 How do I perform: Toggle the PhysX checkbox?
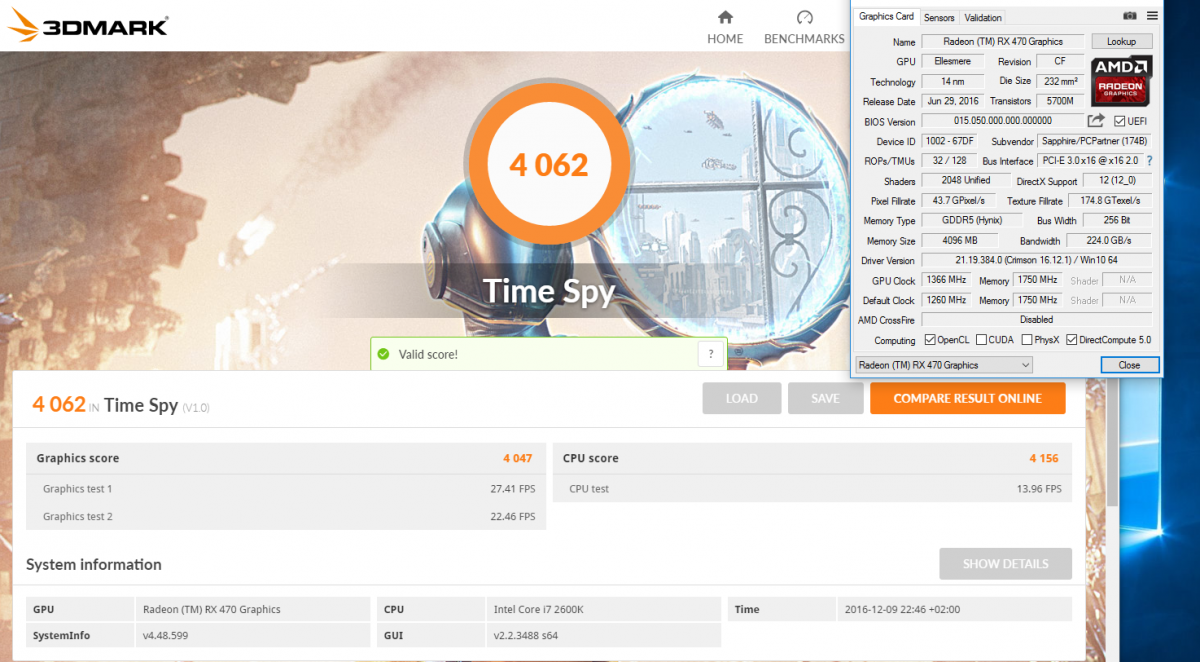[x=1027, y=340]
